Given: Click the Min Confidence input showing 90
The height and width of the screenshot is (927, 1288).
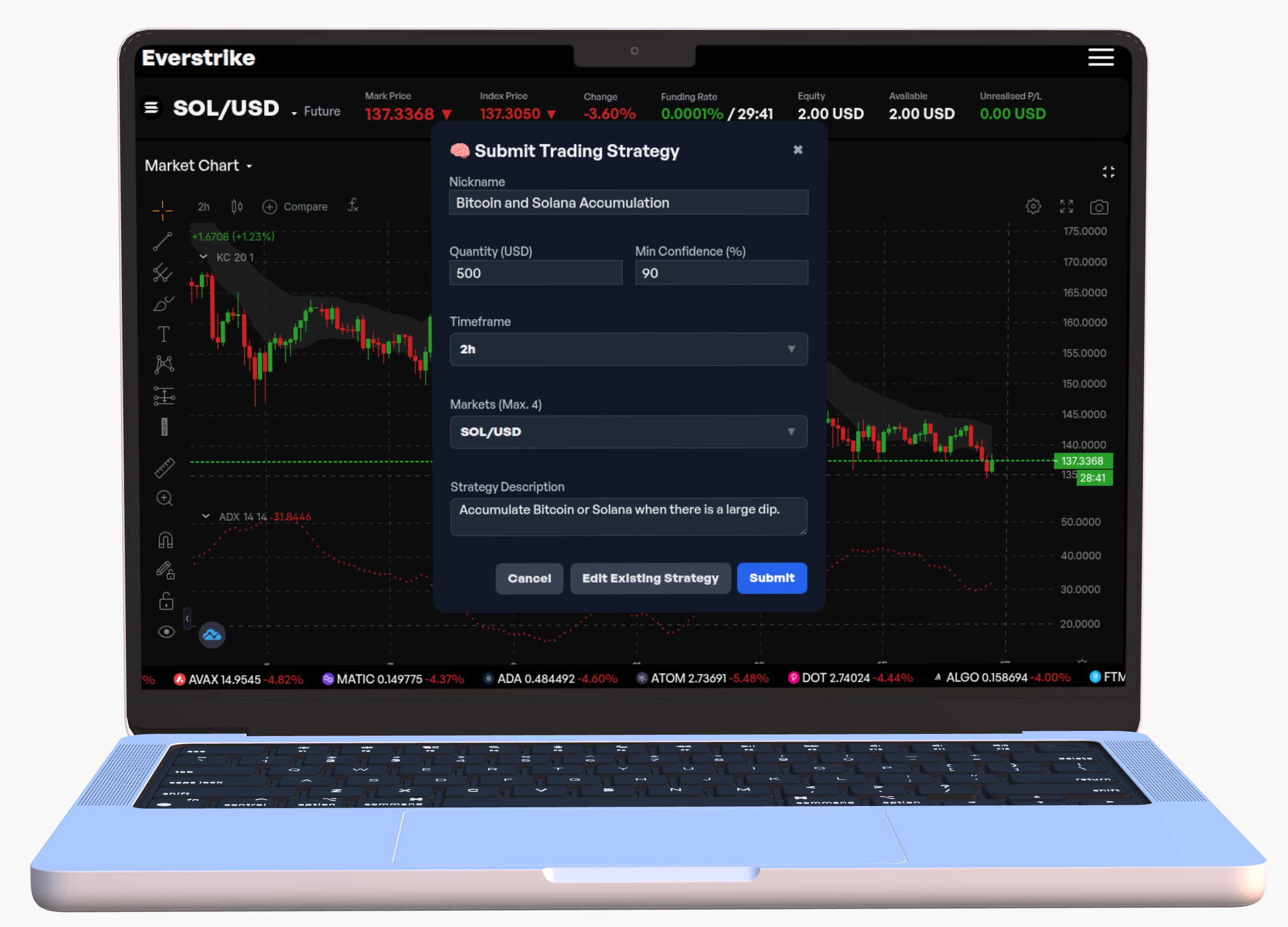Looking at the screenshot, I should (x=721, y=273).
